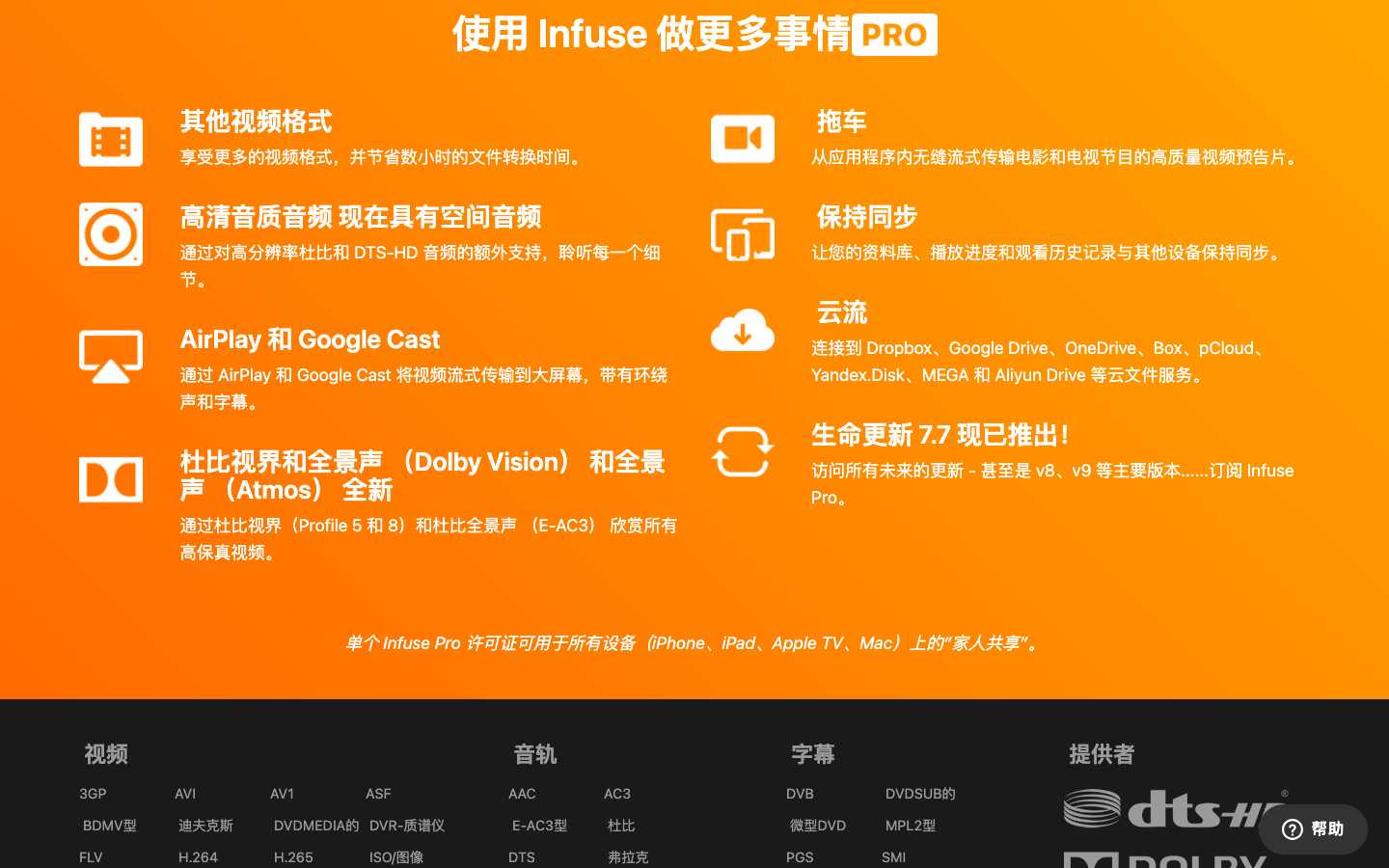The height and width of the screenshot is (868, 1389).
Task: Click the cloud services description paragraph
Action: coord(1040,362)
